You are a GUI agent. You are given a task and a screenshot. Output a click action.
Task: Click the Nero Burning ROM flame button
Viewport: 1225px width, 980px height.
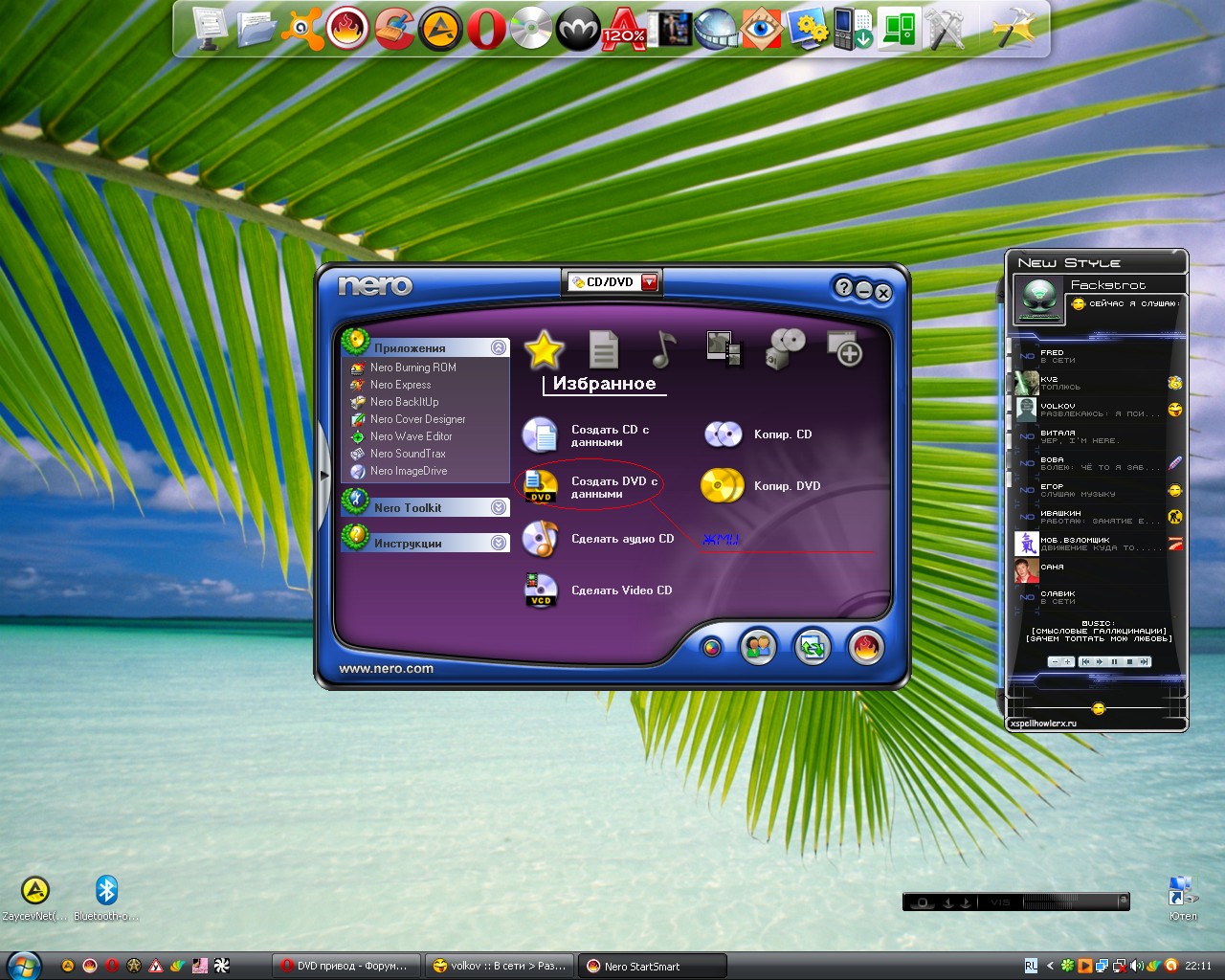coord(865,648)
